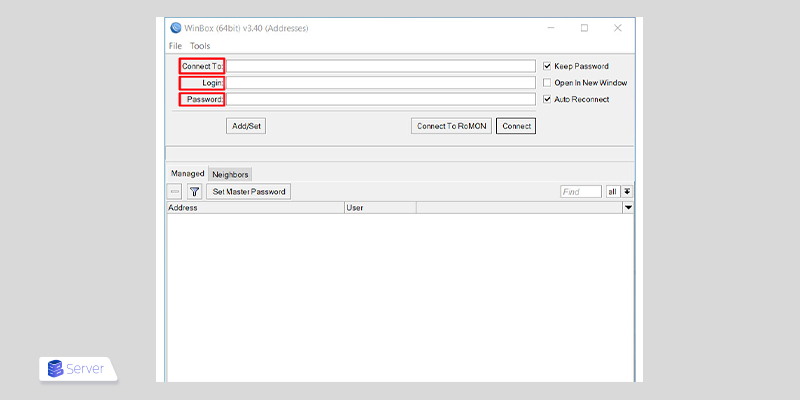Viewport: 800px width, 400px height.
Task: Enable Open In New Window checkbox
Action: pos(547,83)
